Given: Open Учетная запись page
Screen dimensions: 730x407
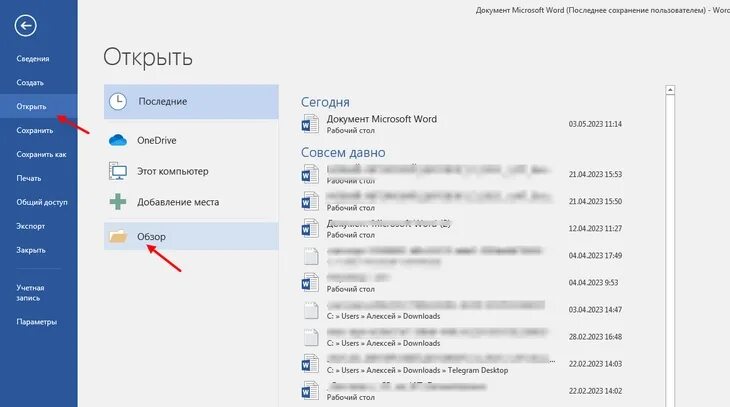Looking at the screenshot, I should point(30,293).
